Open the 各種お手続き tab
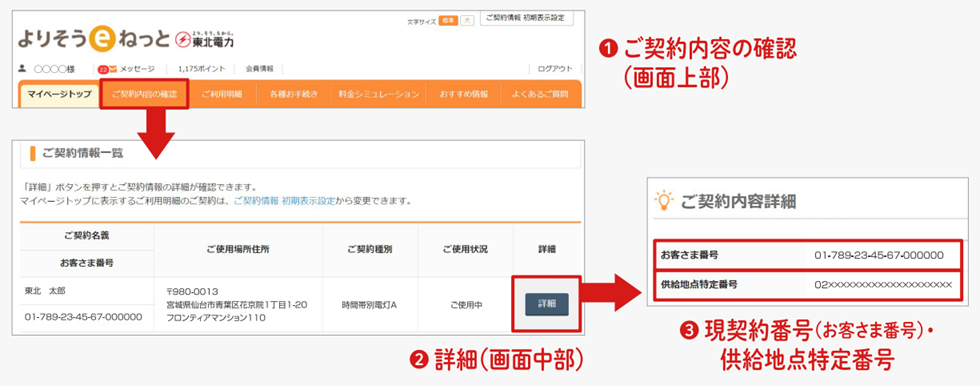Screen dimensions: 980x386 tap(294, 95)
